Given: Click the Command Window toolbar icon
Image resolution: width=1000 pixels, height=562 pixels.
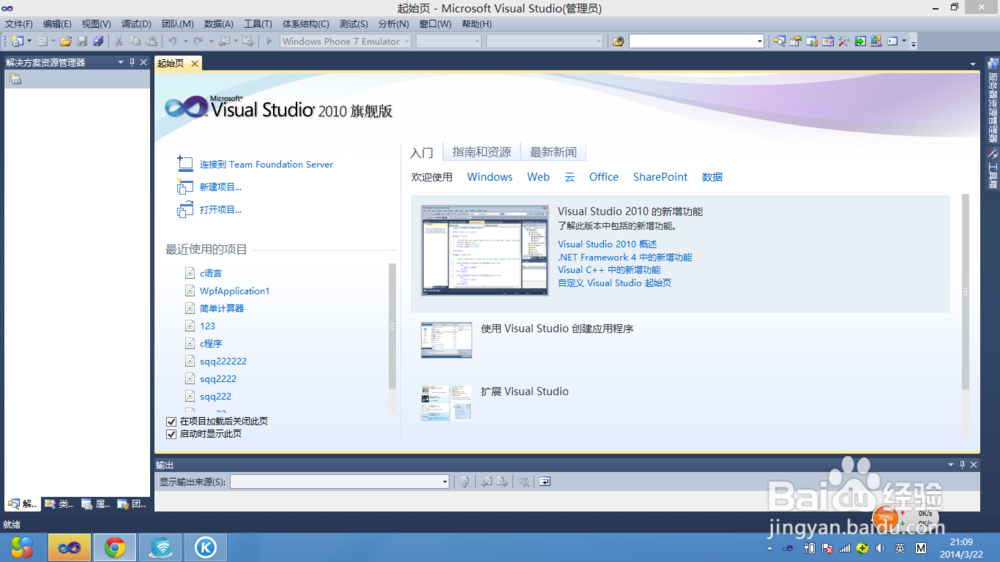Looking at the screenshot, I should pyautogui.click(x=892, y=41).
